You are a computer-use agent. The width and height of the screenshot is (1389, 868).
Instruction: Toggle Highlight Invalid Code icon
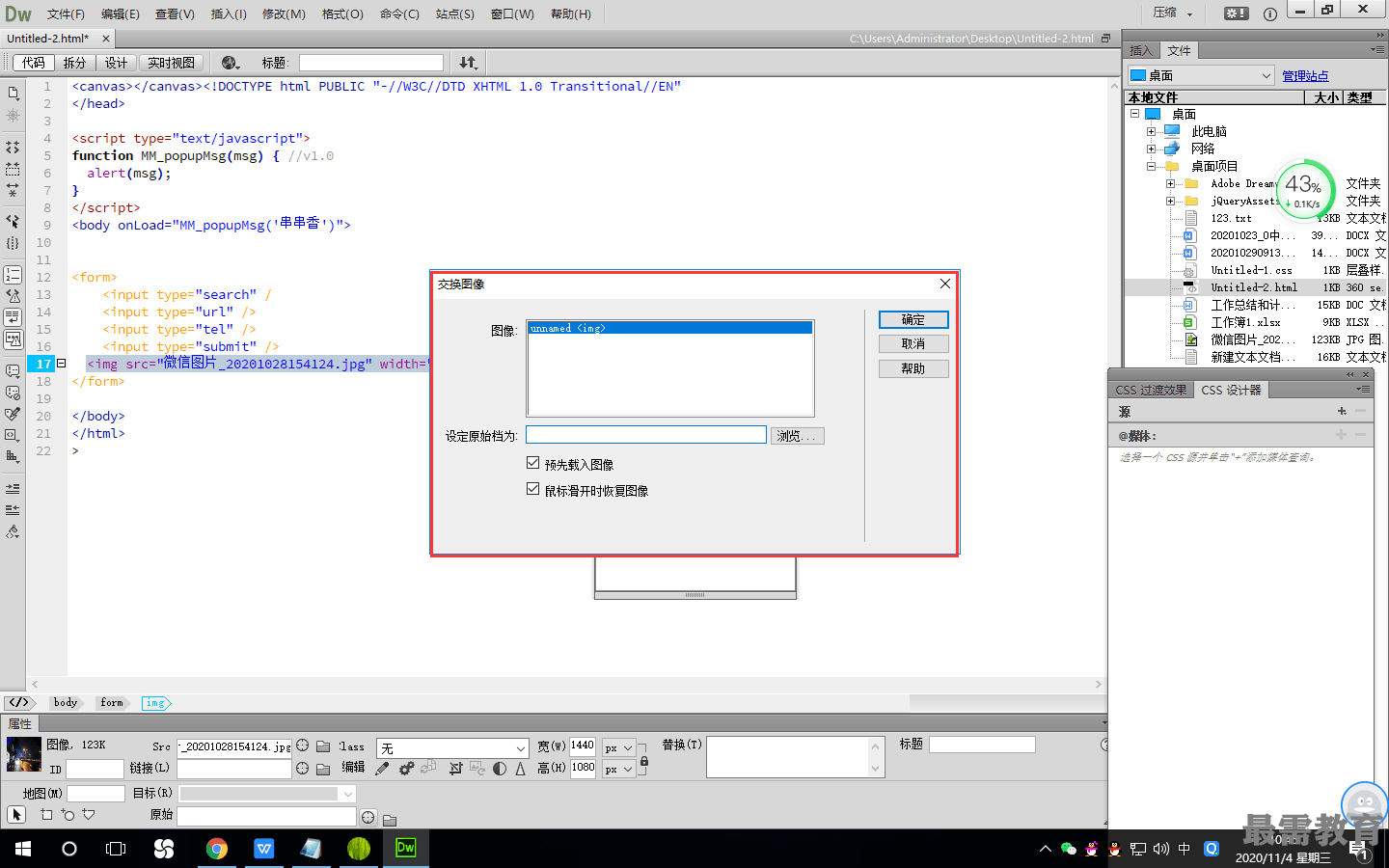[13, 296]
